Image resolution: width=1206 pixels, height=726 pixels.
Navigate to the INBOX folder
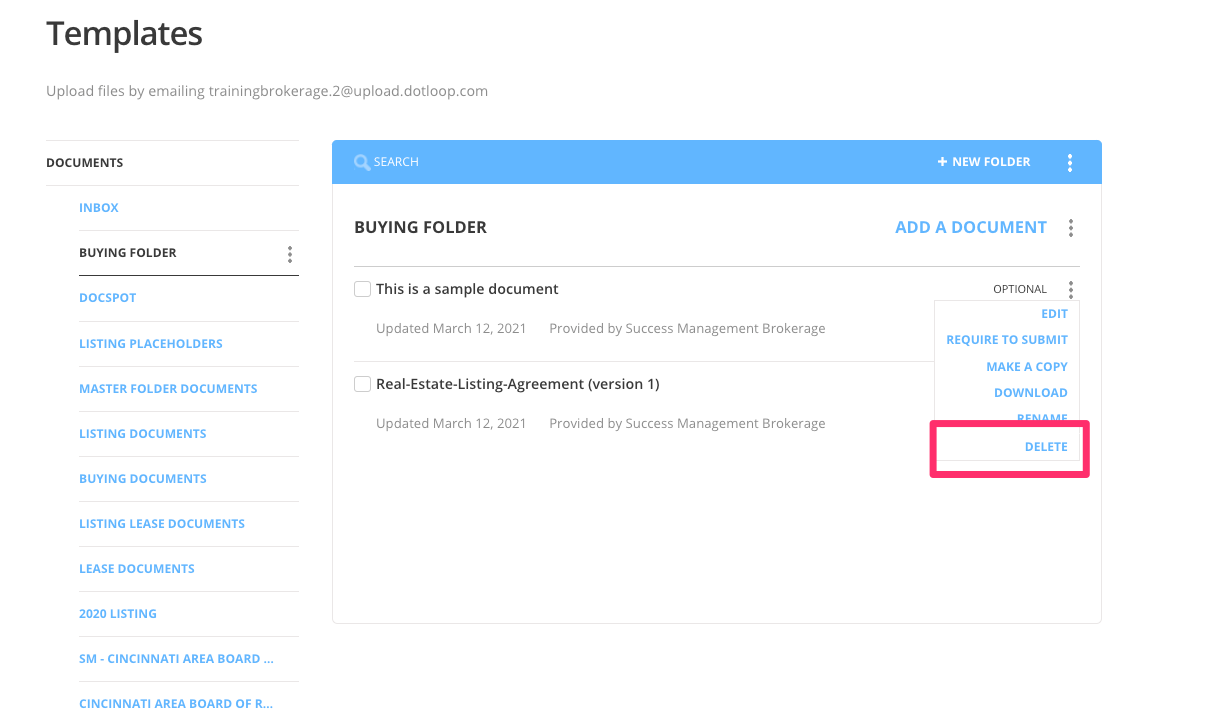coord(99,207)
